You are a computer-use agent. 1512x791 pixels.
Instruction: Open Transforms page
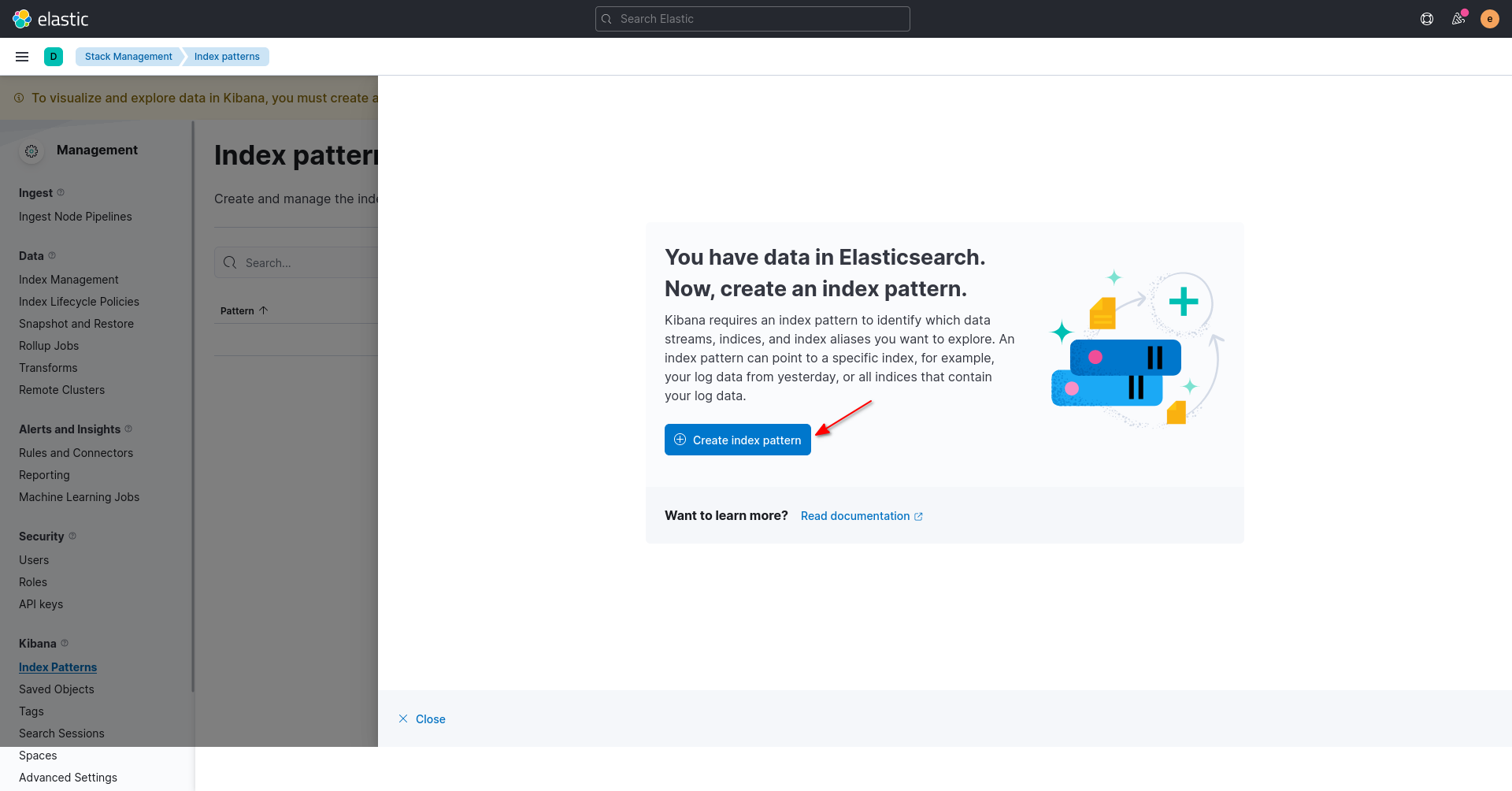click(48, 368)
